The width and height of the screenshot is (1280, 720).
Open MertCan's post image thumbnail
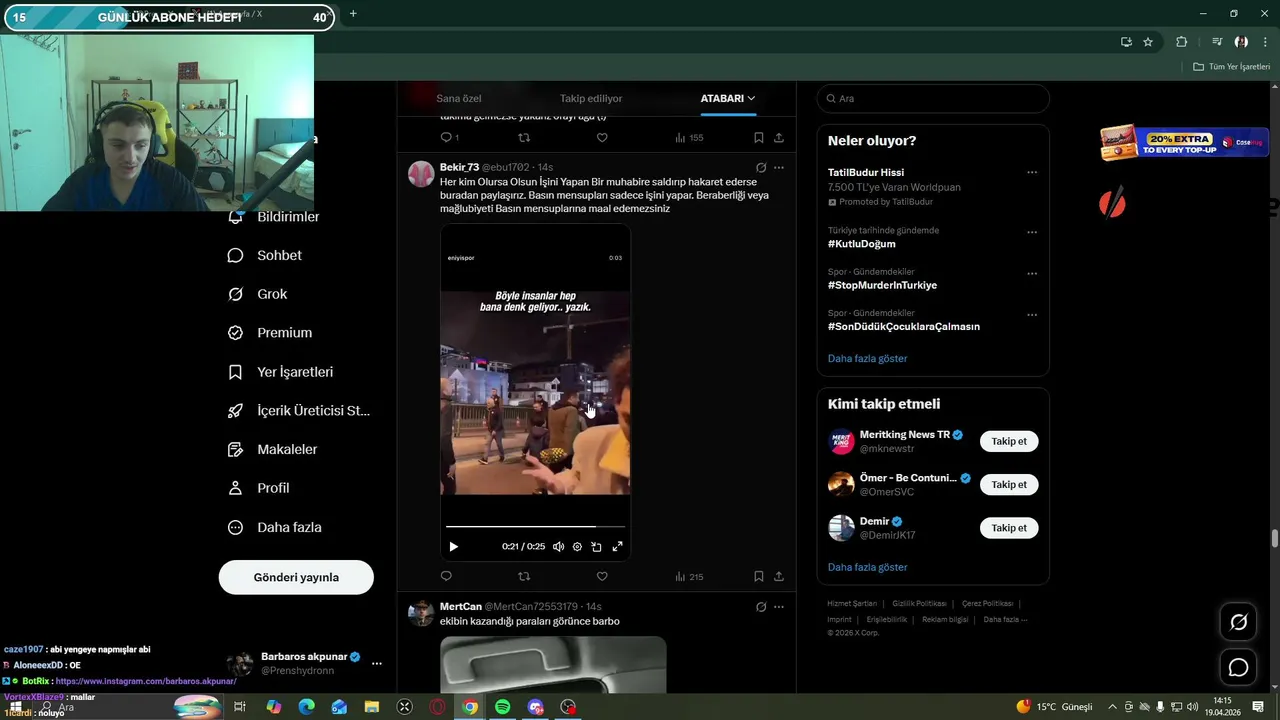coord(553,664)
